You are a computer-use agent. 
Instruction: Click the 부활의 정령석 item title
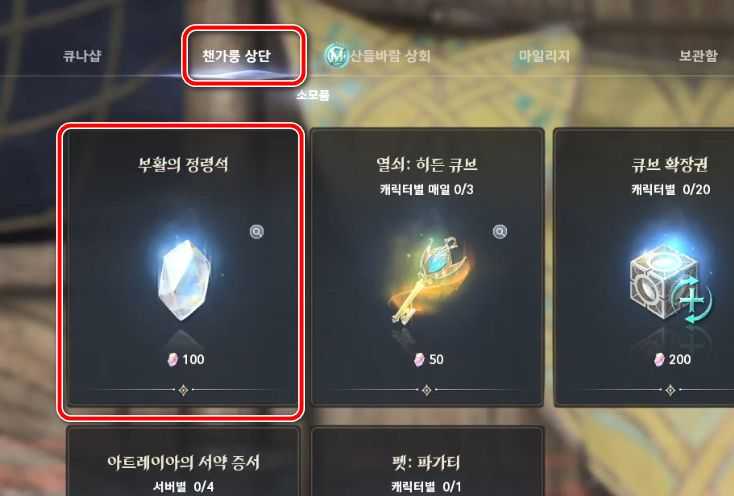pyautogui.click(x=183, y=165)
